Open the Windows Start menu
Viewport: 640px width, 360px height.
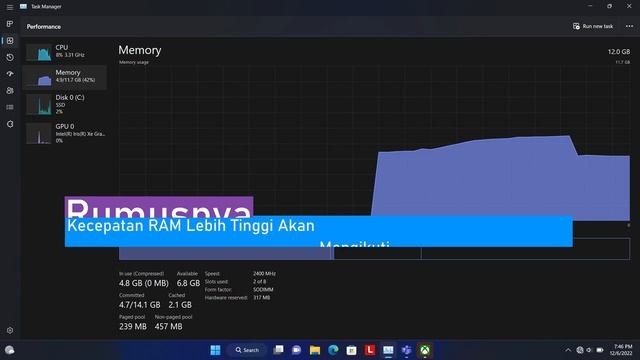tap(216, 350)
